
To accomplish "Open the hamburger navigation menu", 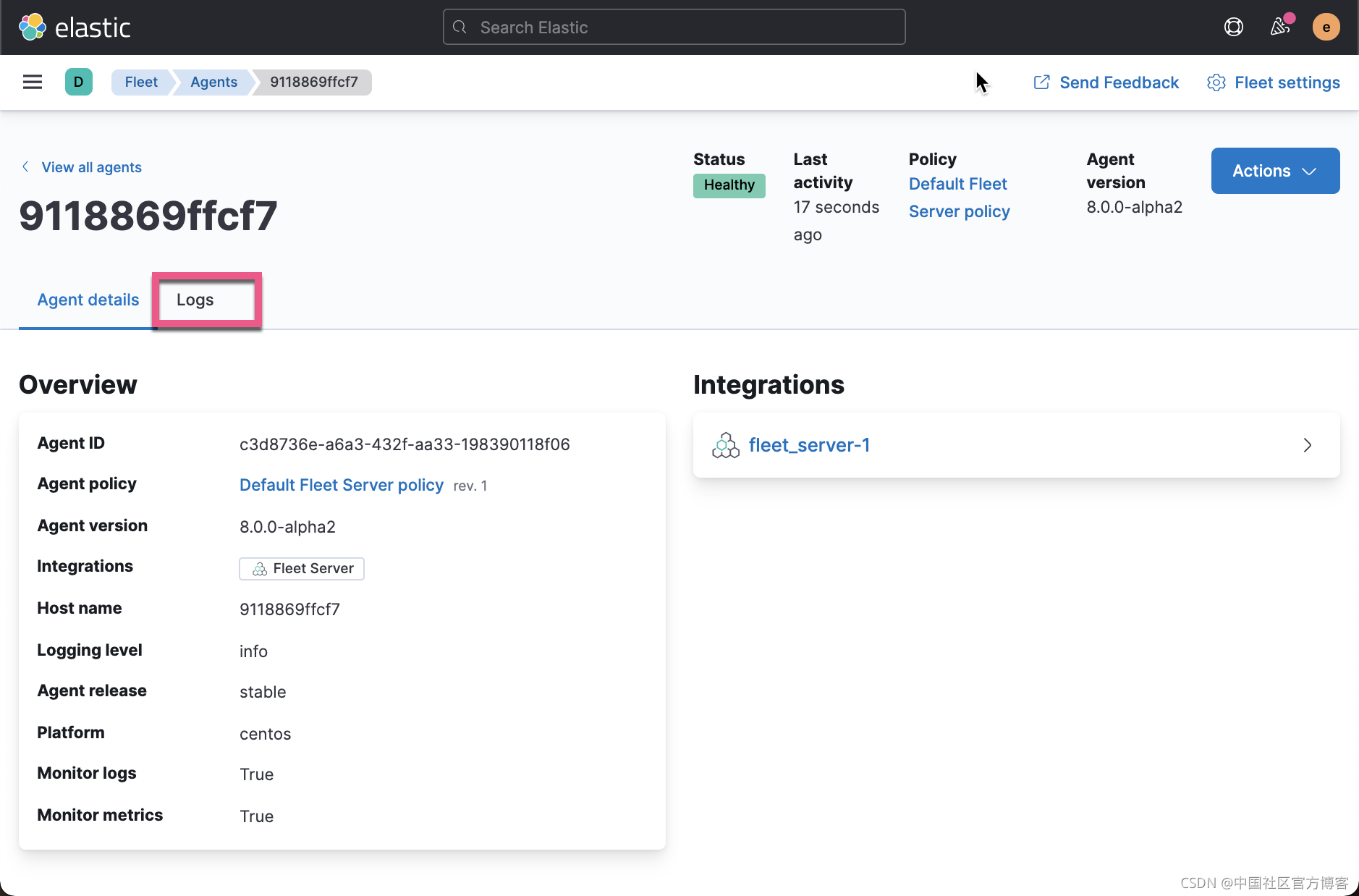I will point(33,82).
